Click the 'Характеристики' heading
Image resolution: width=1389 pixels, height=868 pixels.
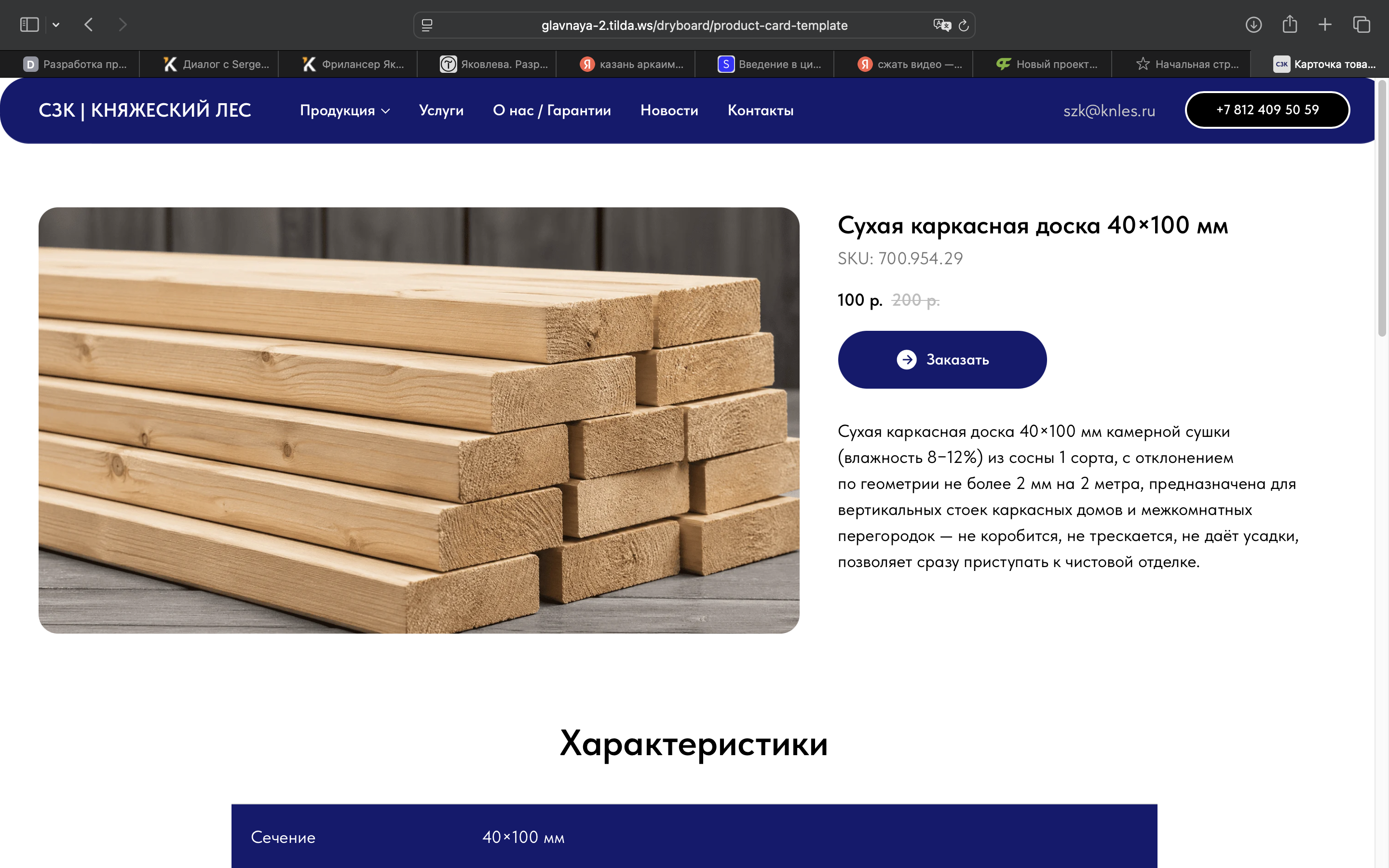tap(694, 744)
